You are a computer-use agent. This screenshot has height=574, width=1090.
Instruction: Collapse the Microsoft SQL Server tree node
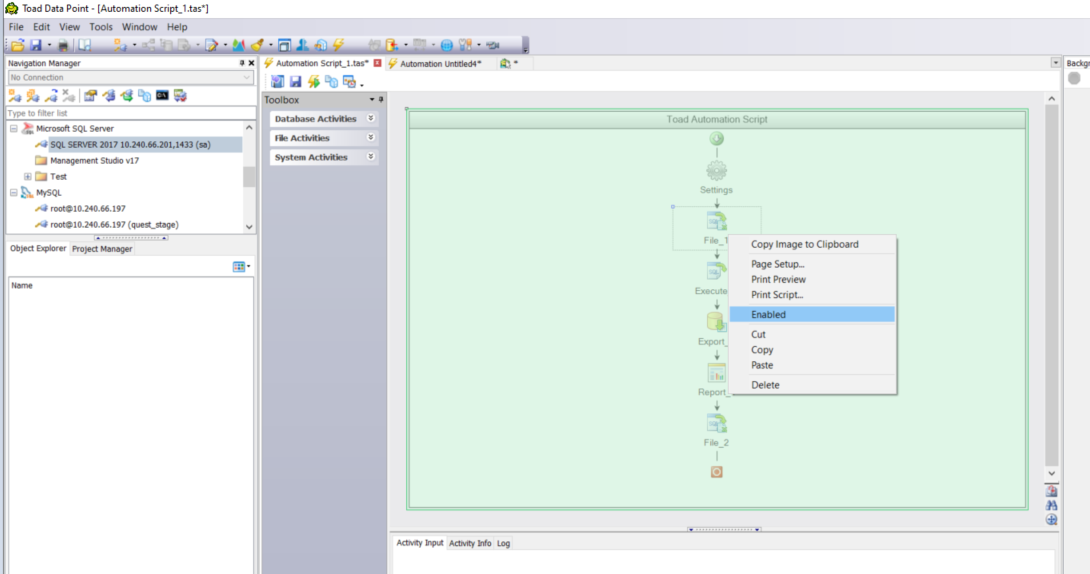pyautogui.click(x=13, y=129)
